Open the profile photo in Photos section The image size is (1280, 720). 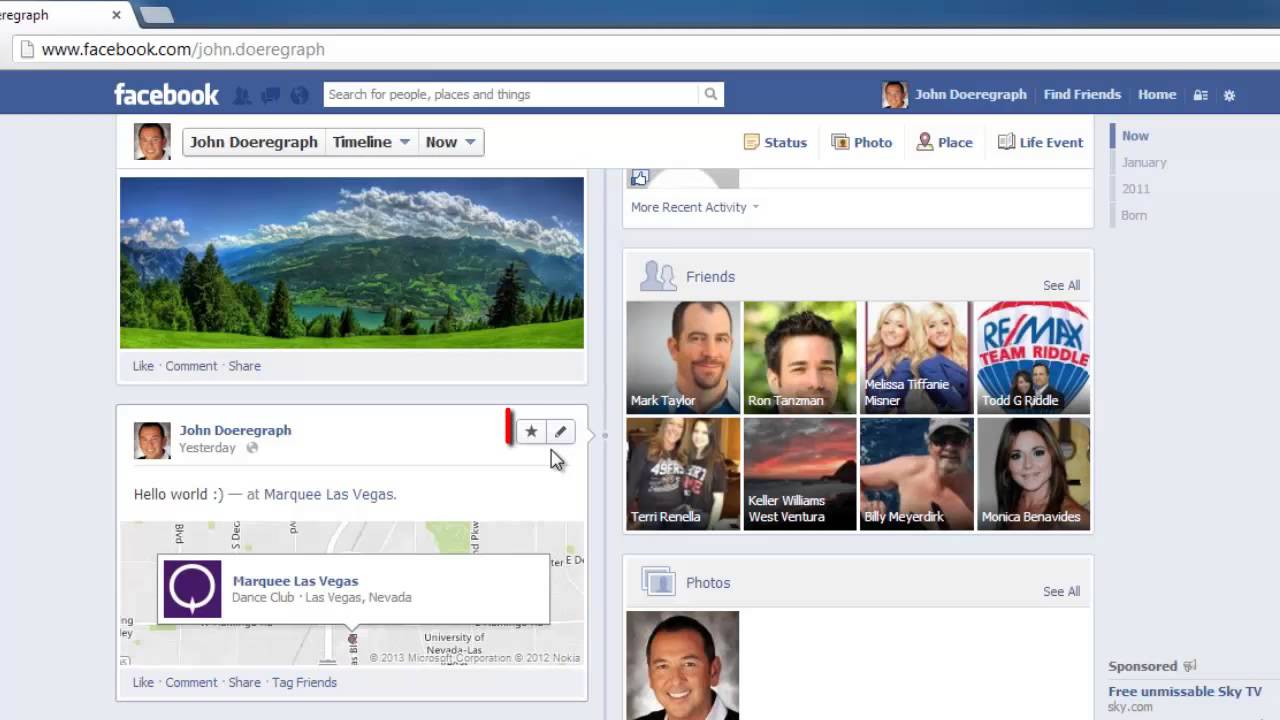683,665
